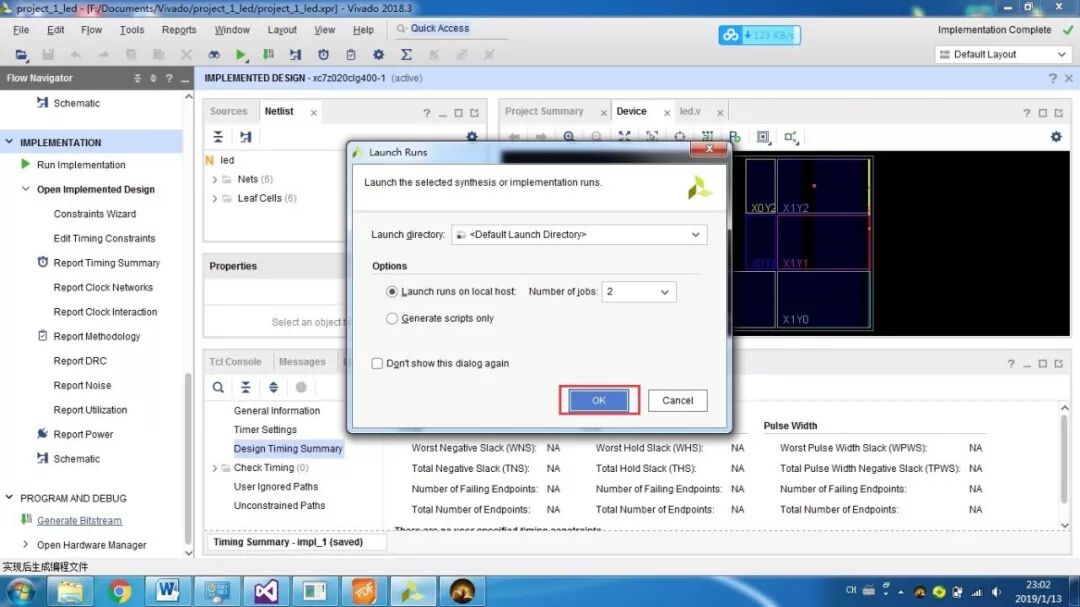Screen dimensions: 1080x607
Task: Click Report Utilization
Action: [x=90, y=410]
